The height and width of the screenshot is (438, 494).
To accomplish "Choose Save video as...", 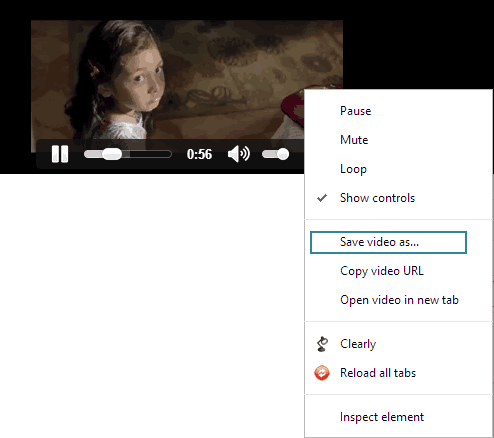I will 388,242.
